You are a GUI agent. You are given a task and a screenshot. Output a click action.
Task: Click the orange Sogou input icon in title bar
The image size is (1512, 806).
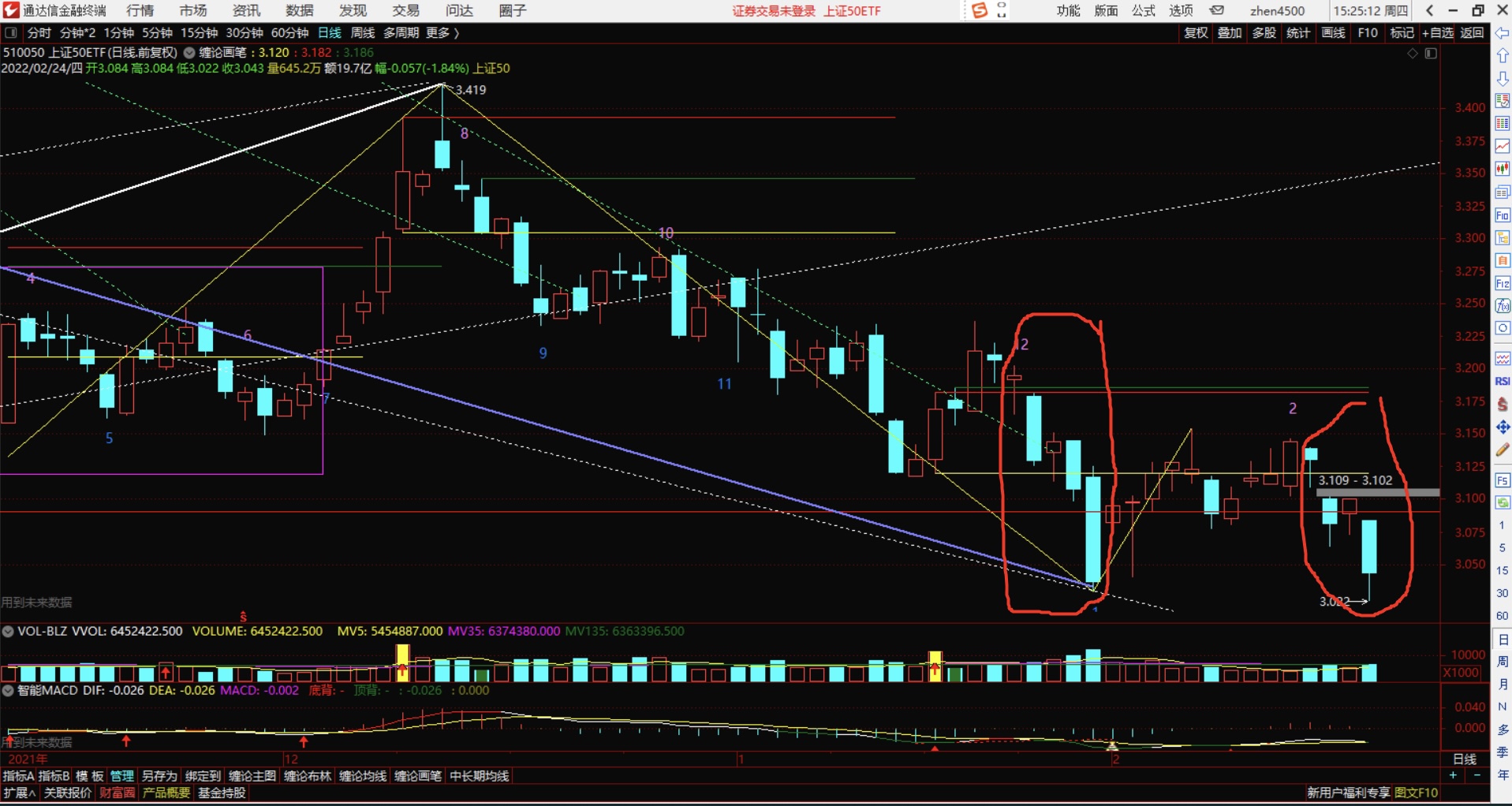tap(980, 10)
